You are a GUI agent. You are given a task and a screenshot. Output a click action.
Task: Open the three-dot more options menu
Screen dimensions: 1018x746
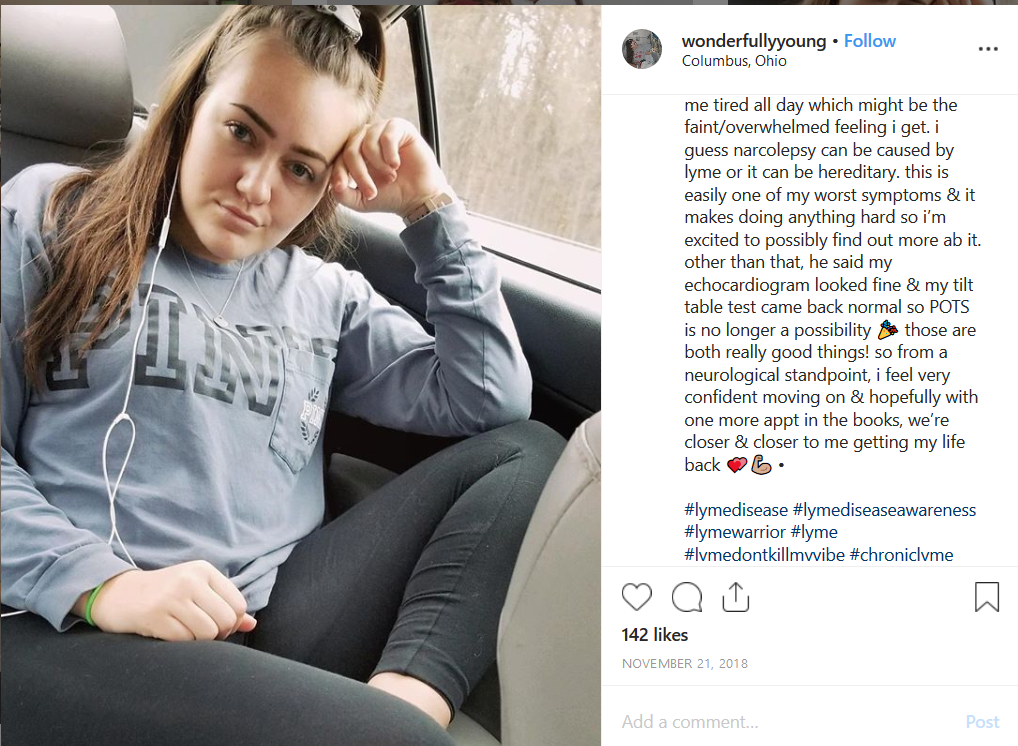pos(987,49)
